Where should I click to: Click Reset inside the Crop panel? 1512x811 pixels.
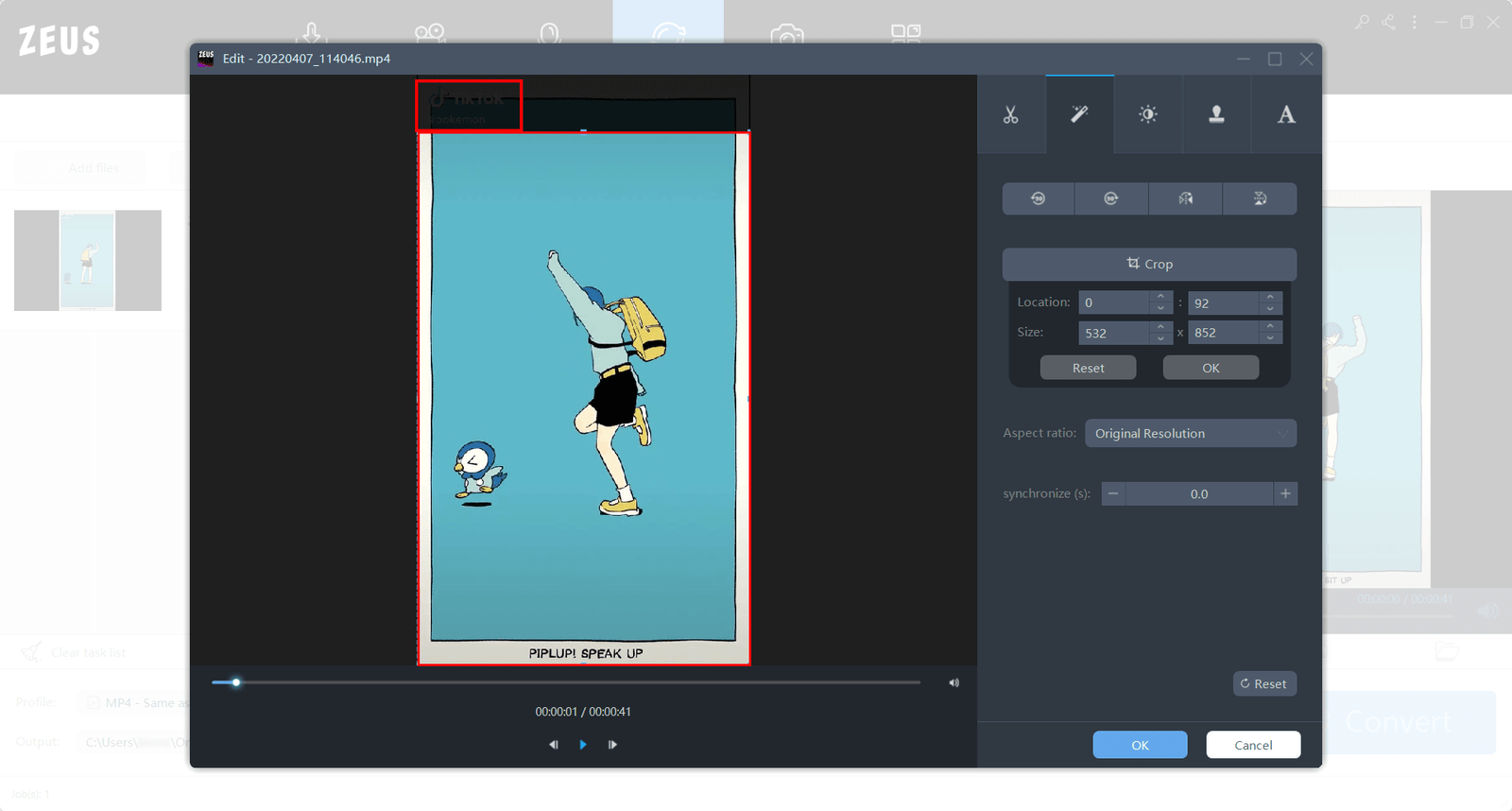1088,368
